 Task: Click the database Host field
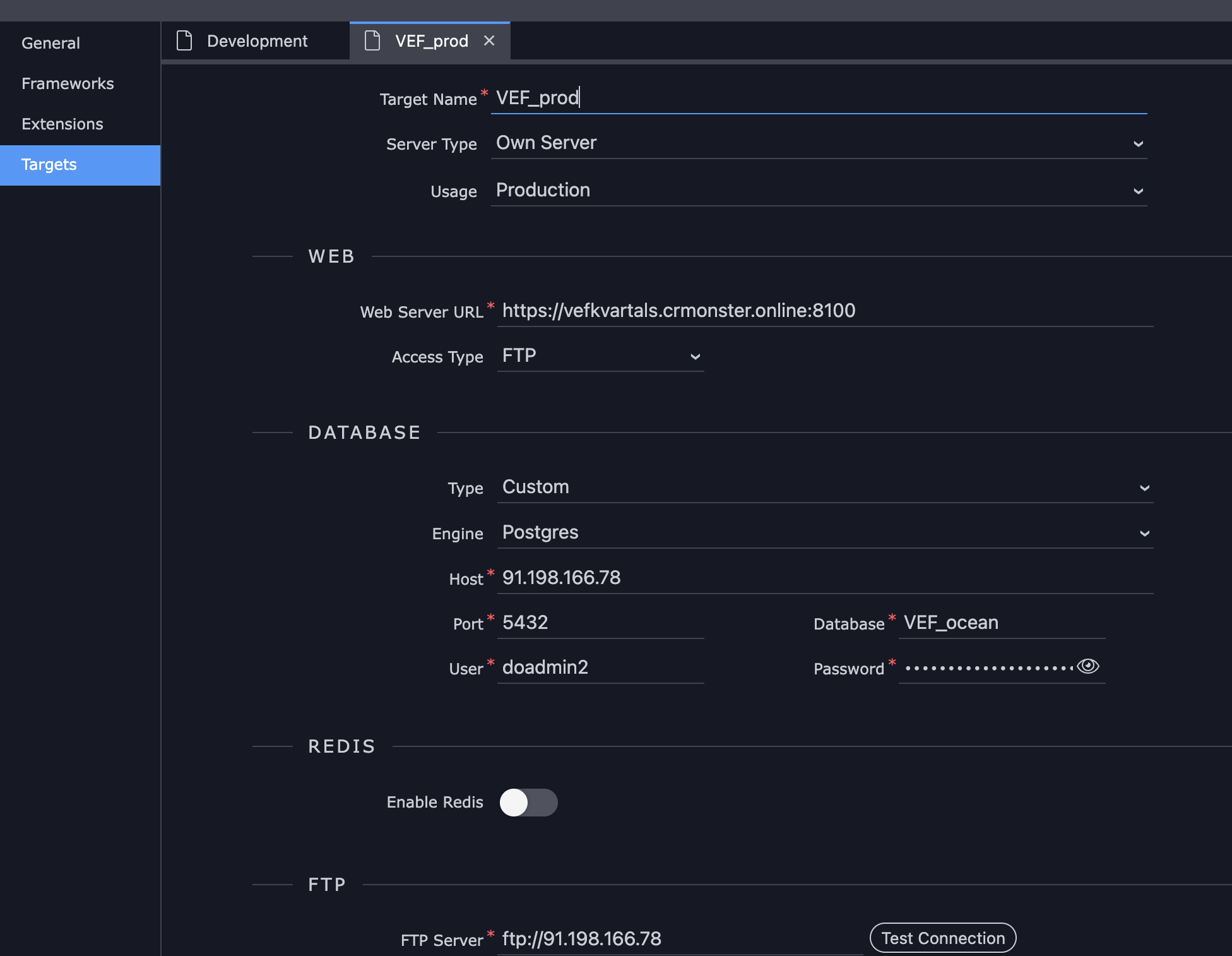tap(826, 578)
